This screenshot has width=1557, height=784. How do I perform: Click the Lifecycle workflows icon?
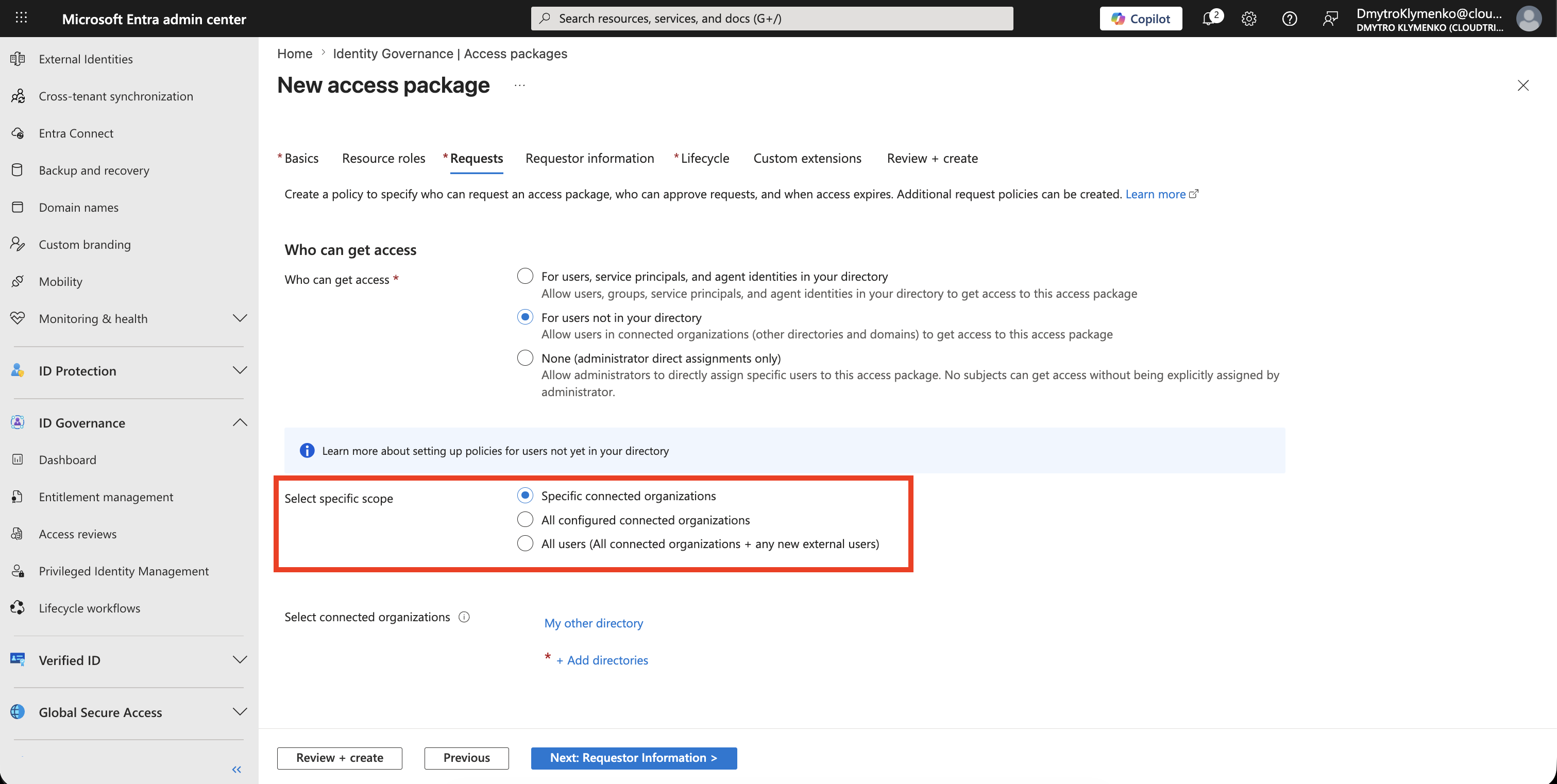pyautogui.click(x=18, y=607)
